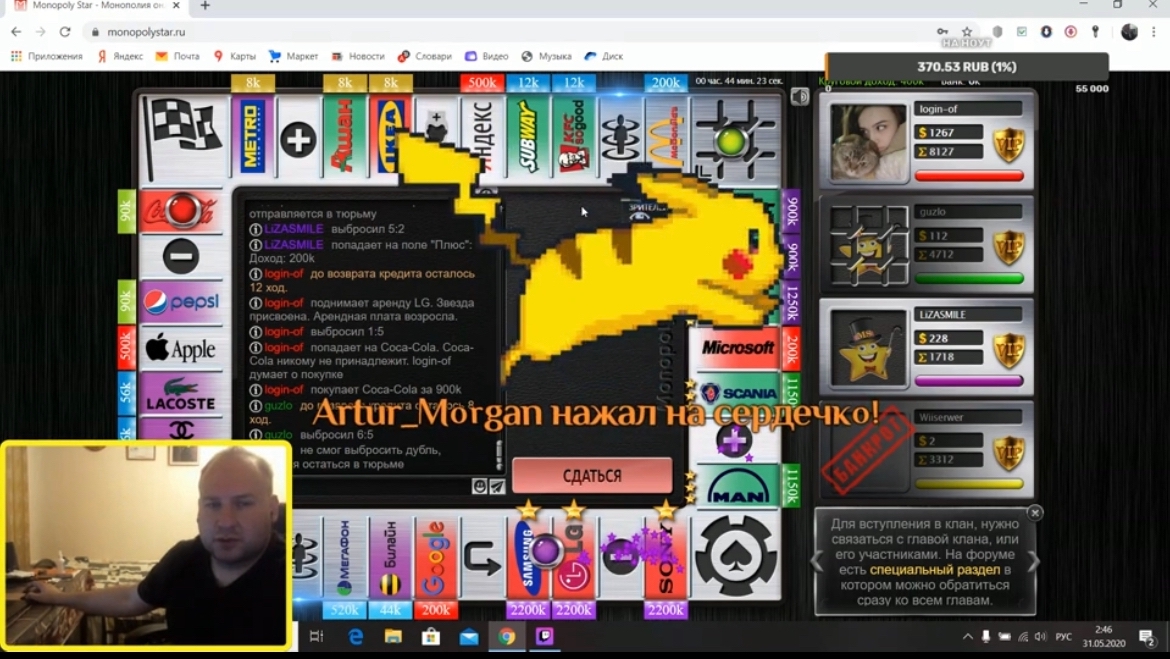Open the Twitch app on taskbar
The image size is (1170, 659).
[x=545, y=637]
